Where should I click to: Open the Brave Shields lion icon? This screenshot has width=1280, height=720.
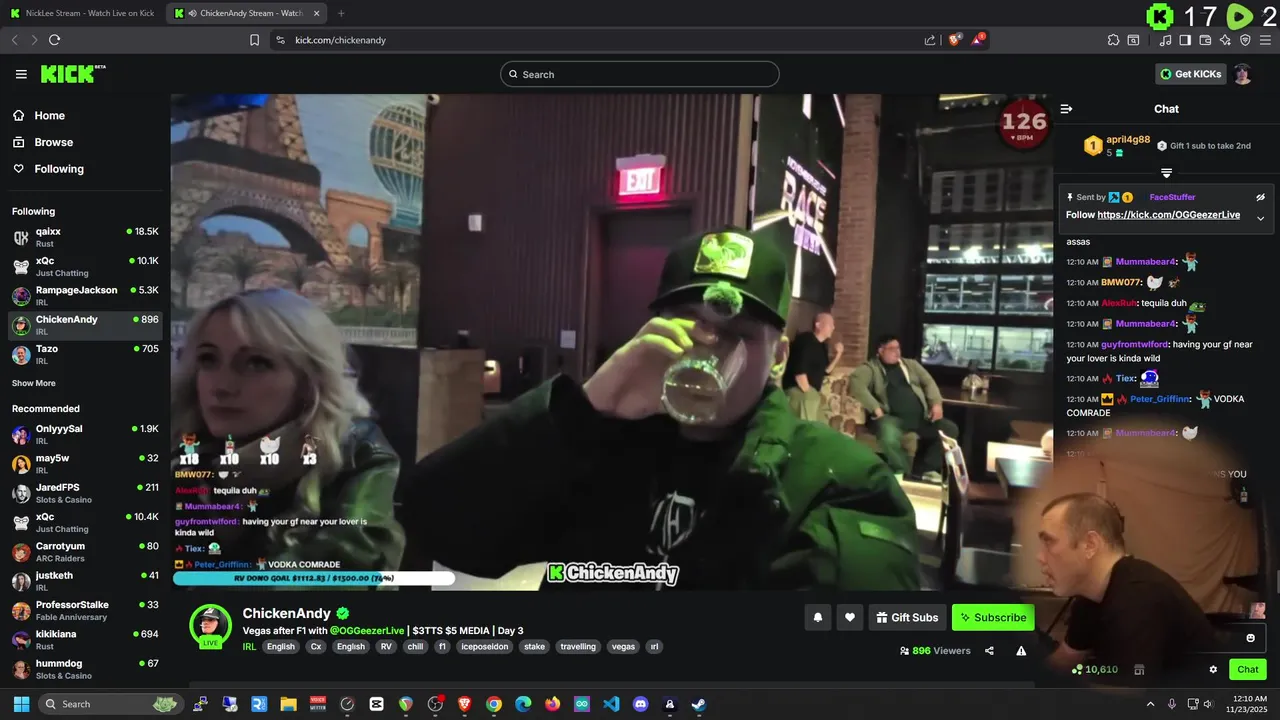[955, 40]
